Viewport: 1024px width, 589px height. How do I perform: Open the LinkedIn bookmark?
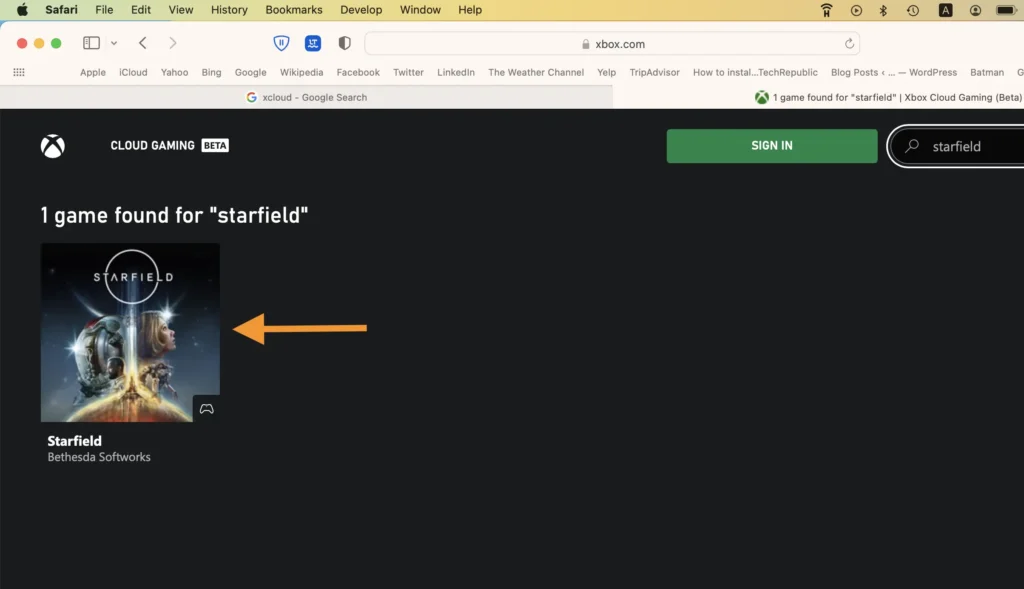(456, 72)
